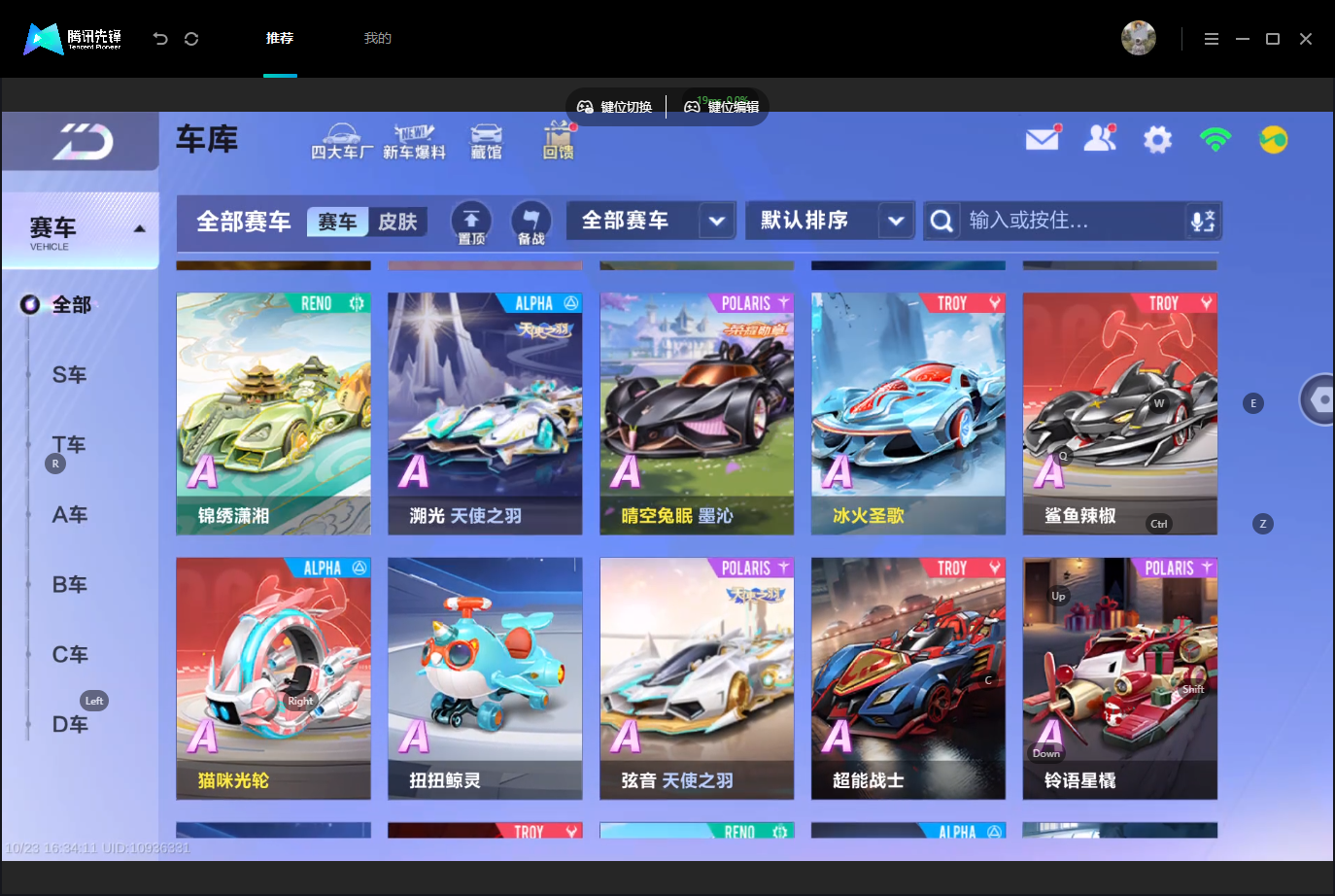
Task: Open the 回馈 gift rewards icon
Action: [559, 142]
